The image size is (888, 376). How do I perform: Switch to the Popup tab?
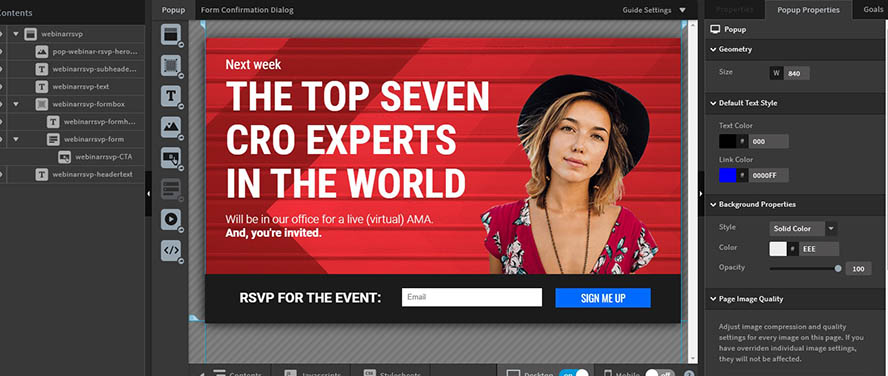(x=173, y=10)
